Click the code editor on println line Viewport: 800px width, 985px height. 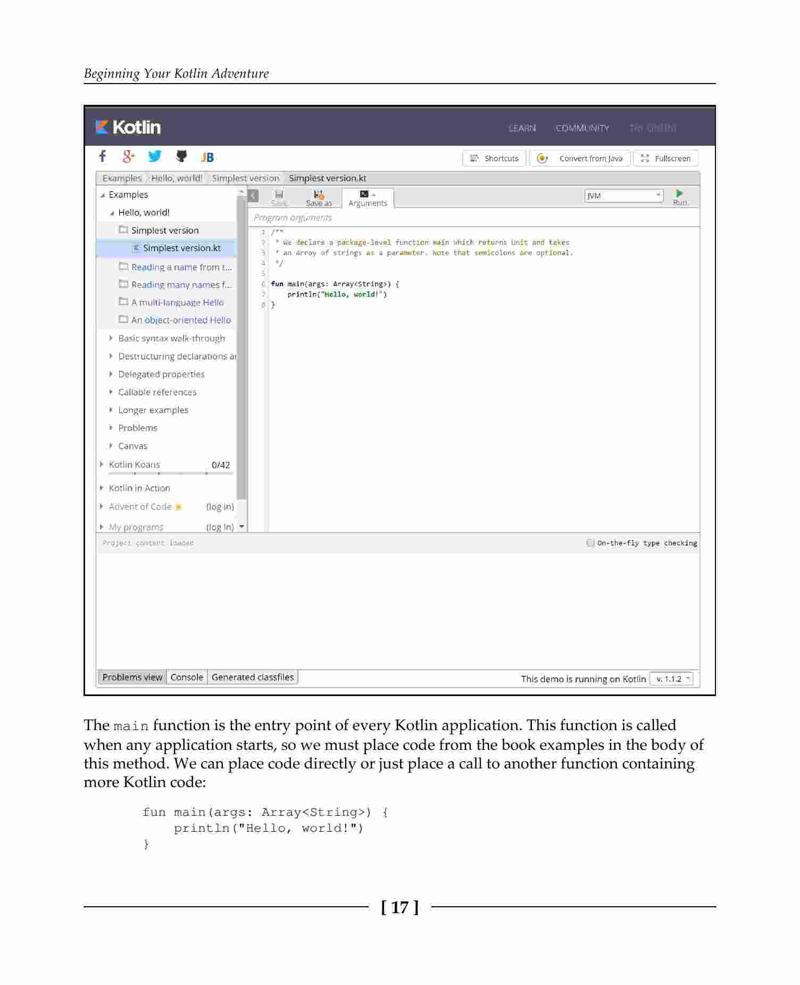337,294
